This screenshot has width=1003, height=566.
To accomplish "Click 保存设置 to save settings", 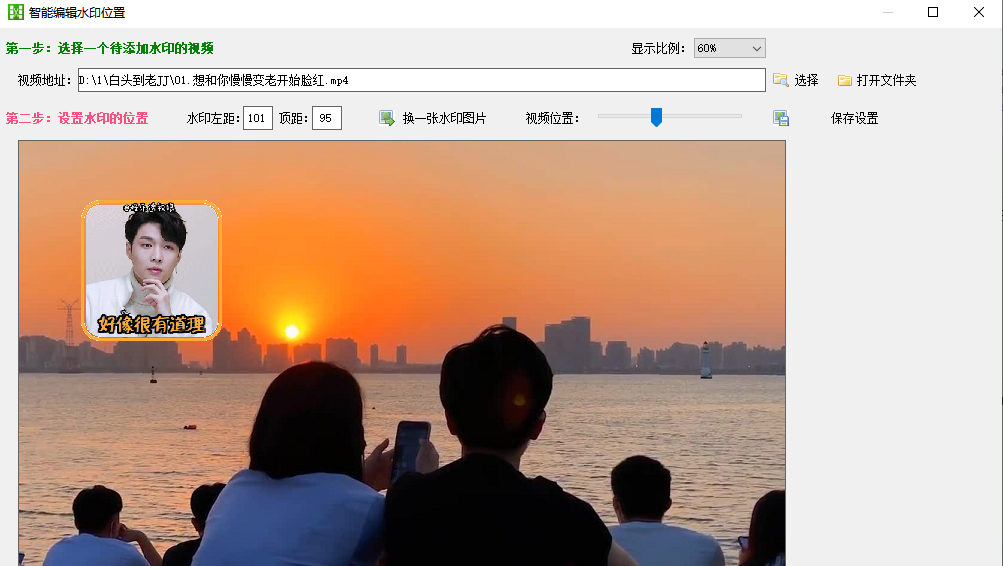I will click(x=855, y=118).
